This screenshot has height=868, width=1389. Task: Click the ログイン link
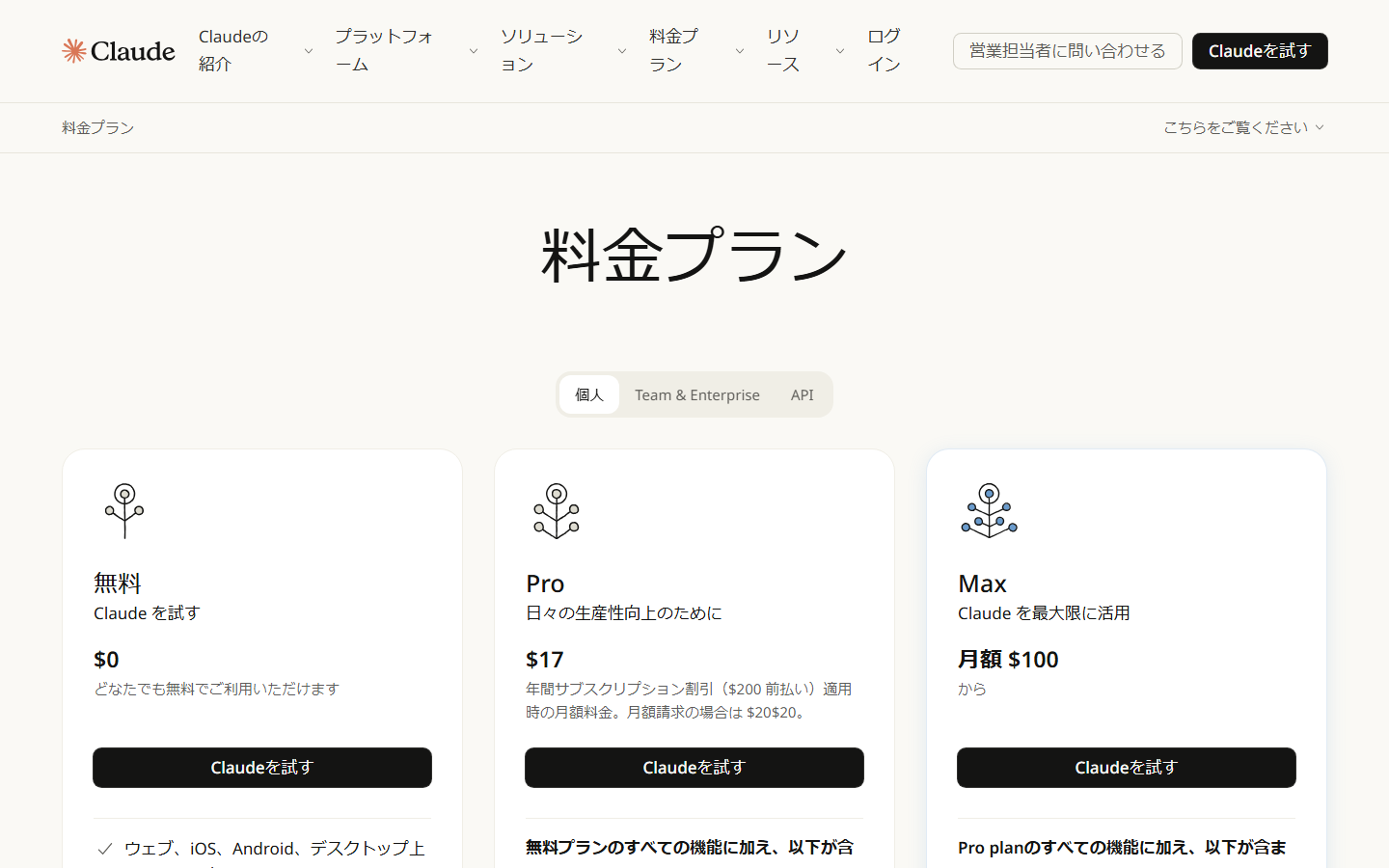pyautogui.click(x=884, y=50)
